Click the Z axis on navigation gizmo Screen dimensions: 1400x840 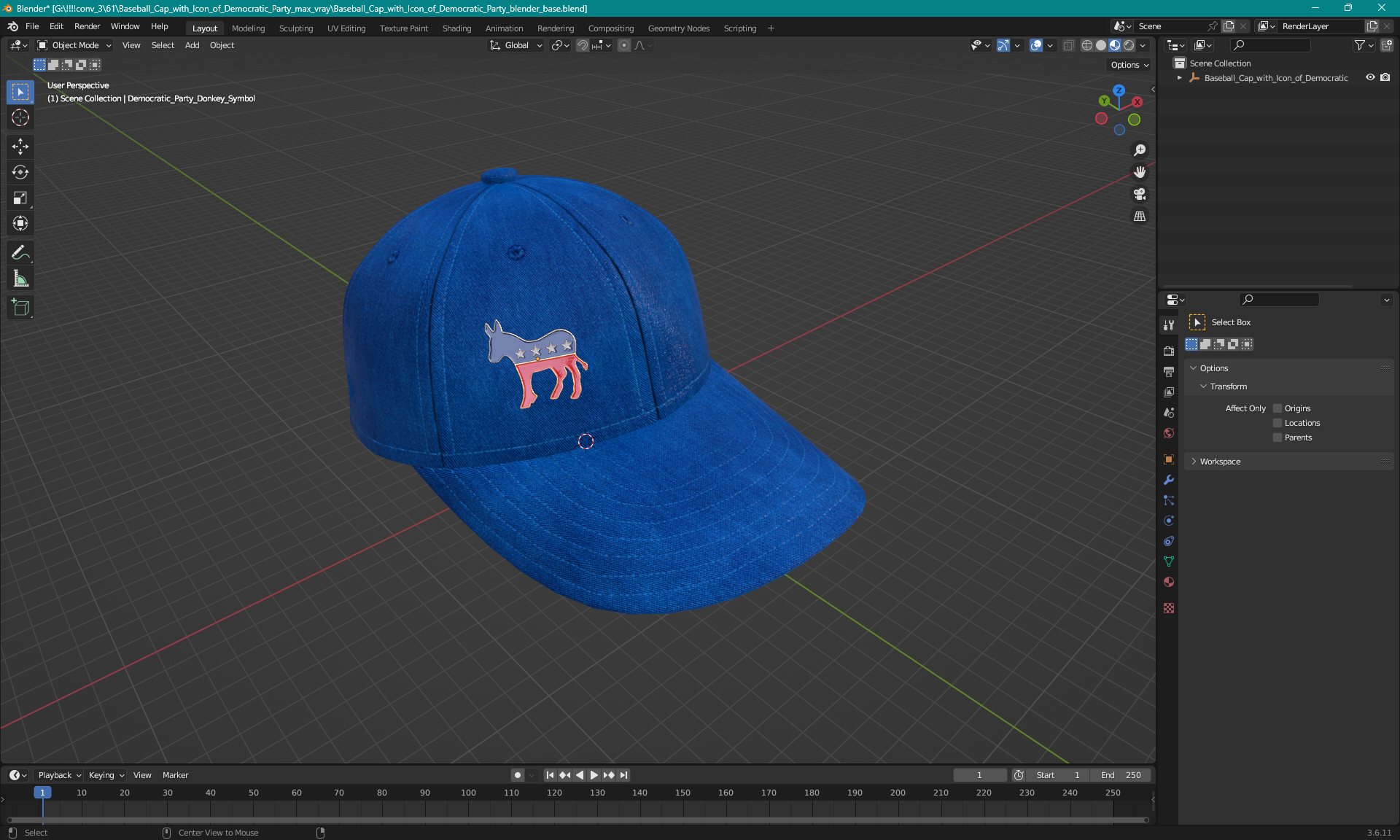(1119, 90)
